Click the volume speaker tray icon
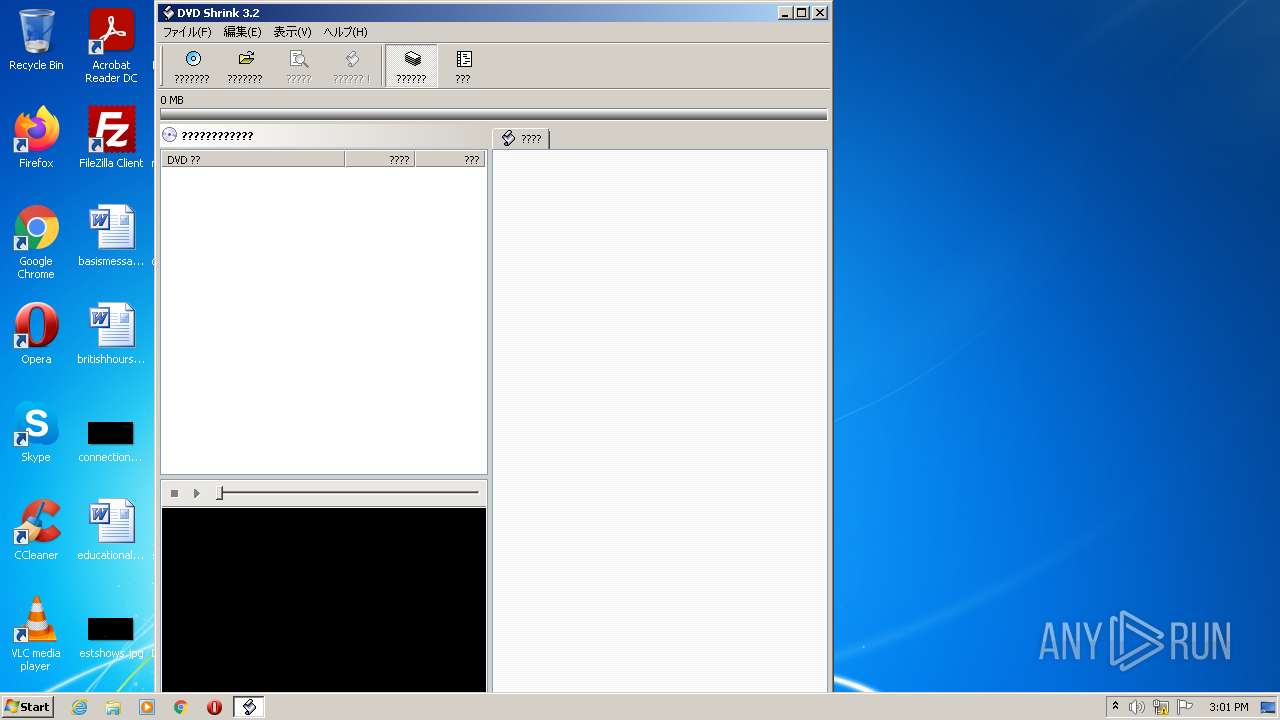The image size is (1280, 720). click(1137, 707)
